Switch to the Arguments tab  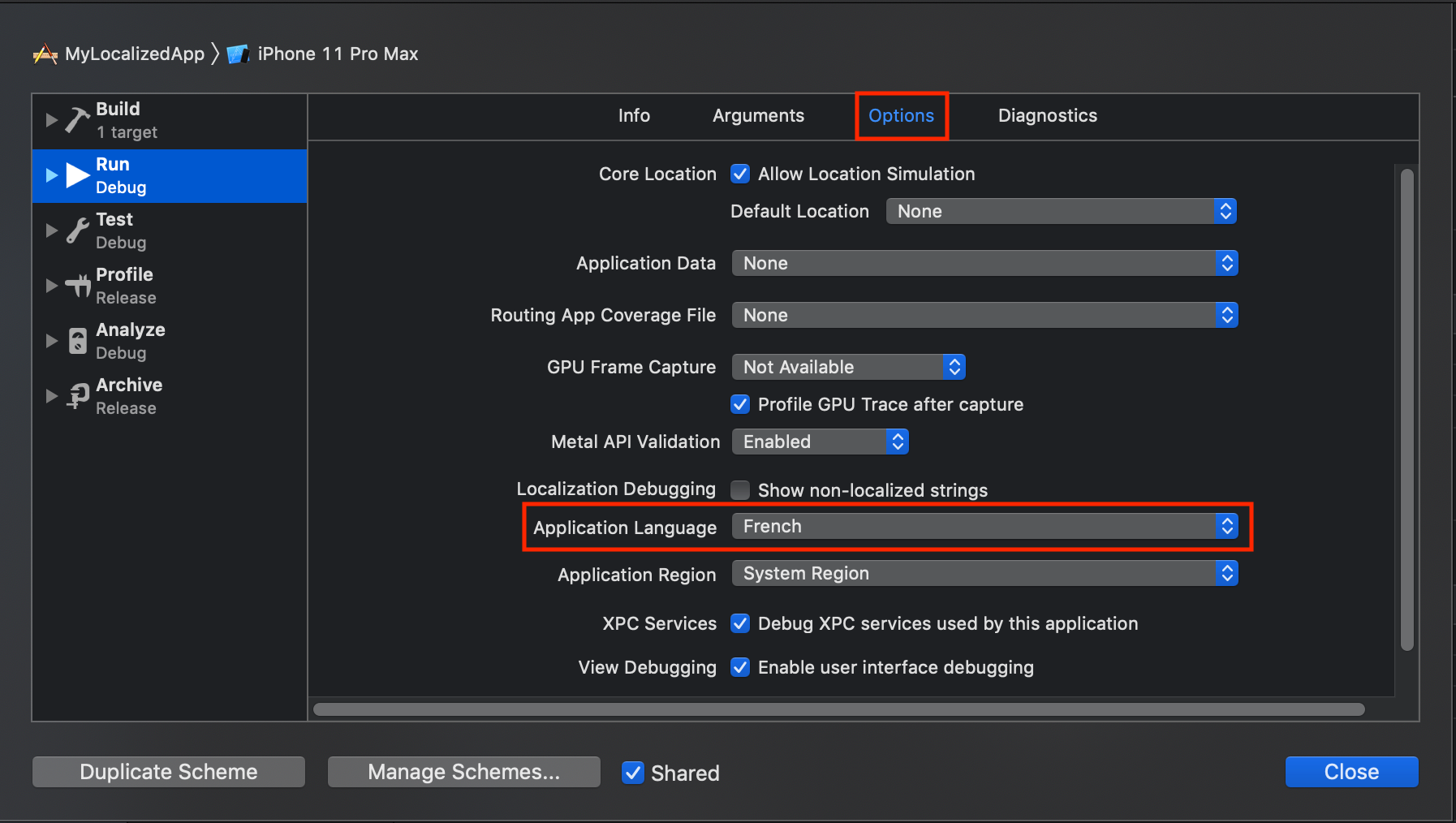[758, 116]
